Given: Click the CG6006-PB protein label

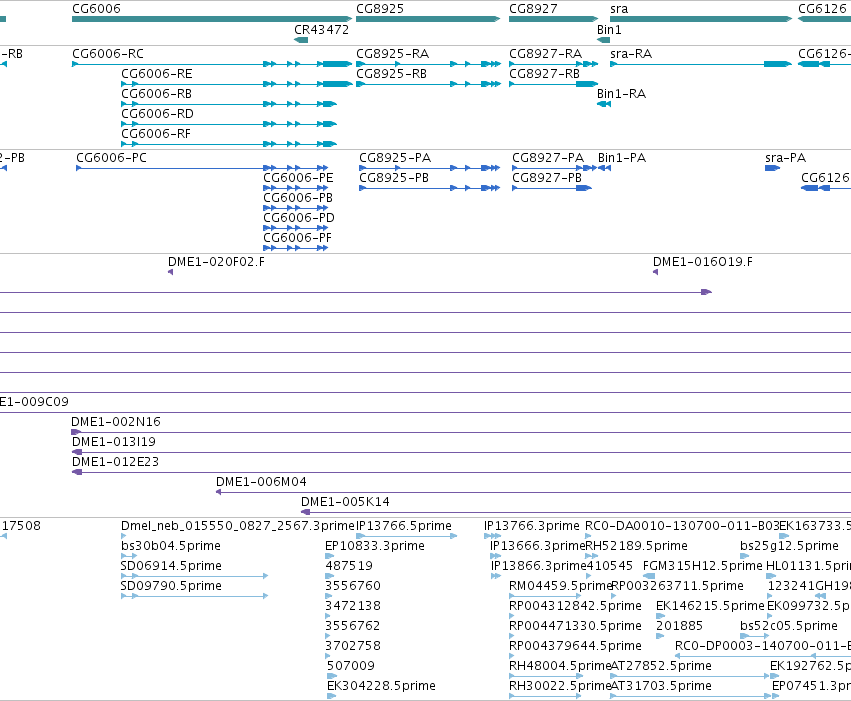Looking at the screenshot, I should click(x=298, y=198).
